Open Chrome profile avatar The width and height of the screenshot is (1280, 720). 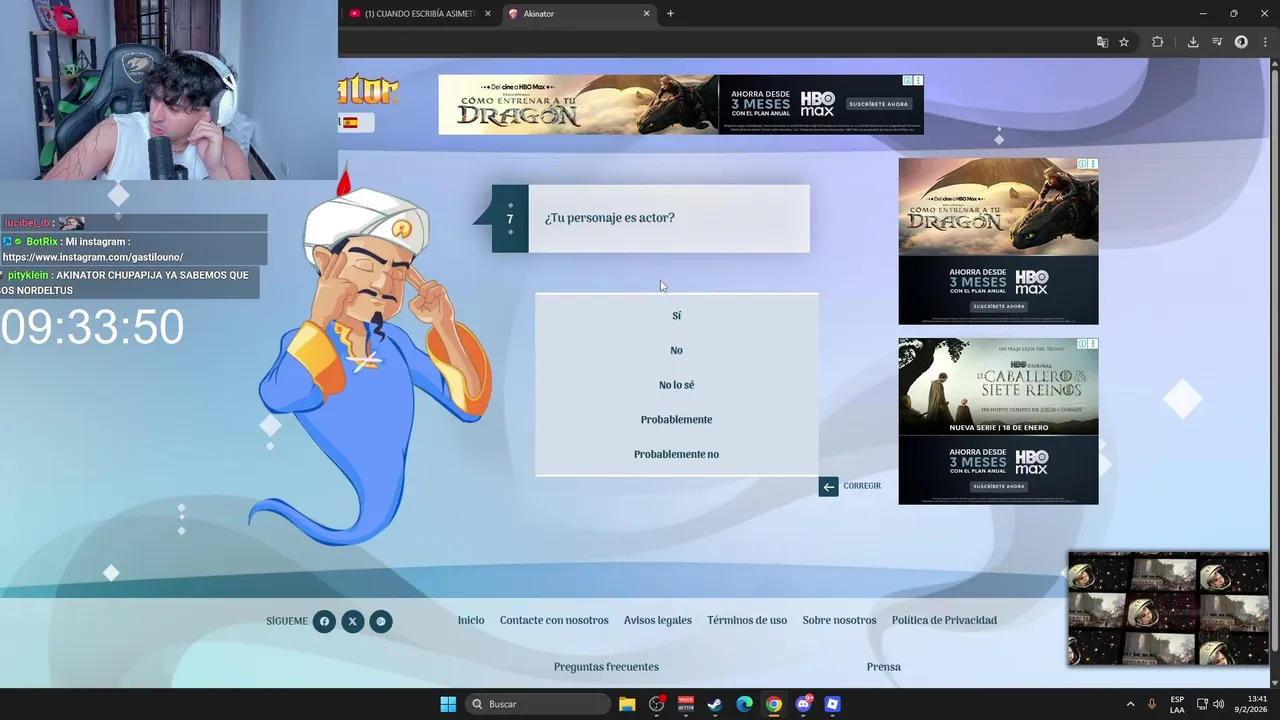click(1241, 42)
